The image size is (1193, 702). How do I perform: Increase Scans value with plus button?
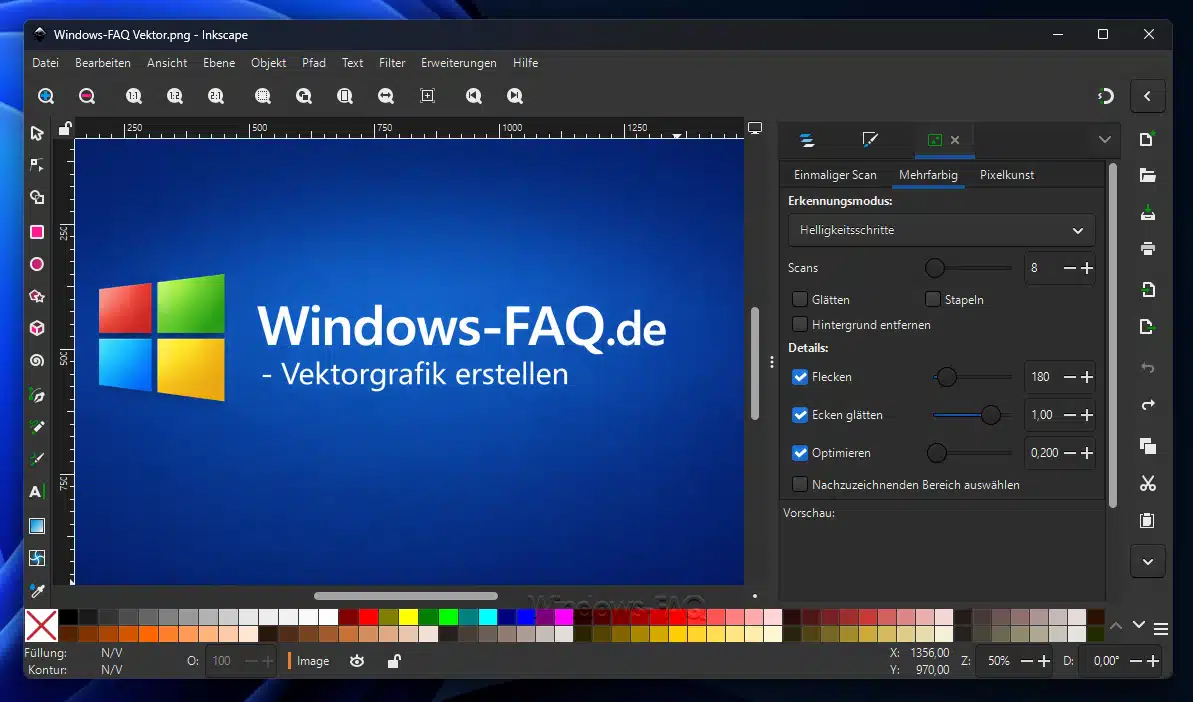pos(1087,268)
